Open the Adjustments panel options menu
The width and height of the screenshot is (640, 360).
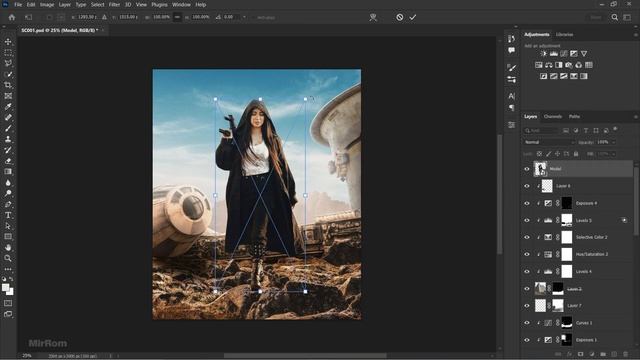636,35
